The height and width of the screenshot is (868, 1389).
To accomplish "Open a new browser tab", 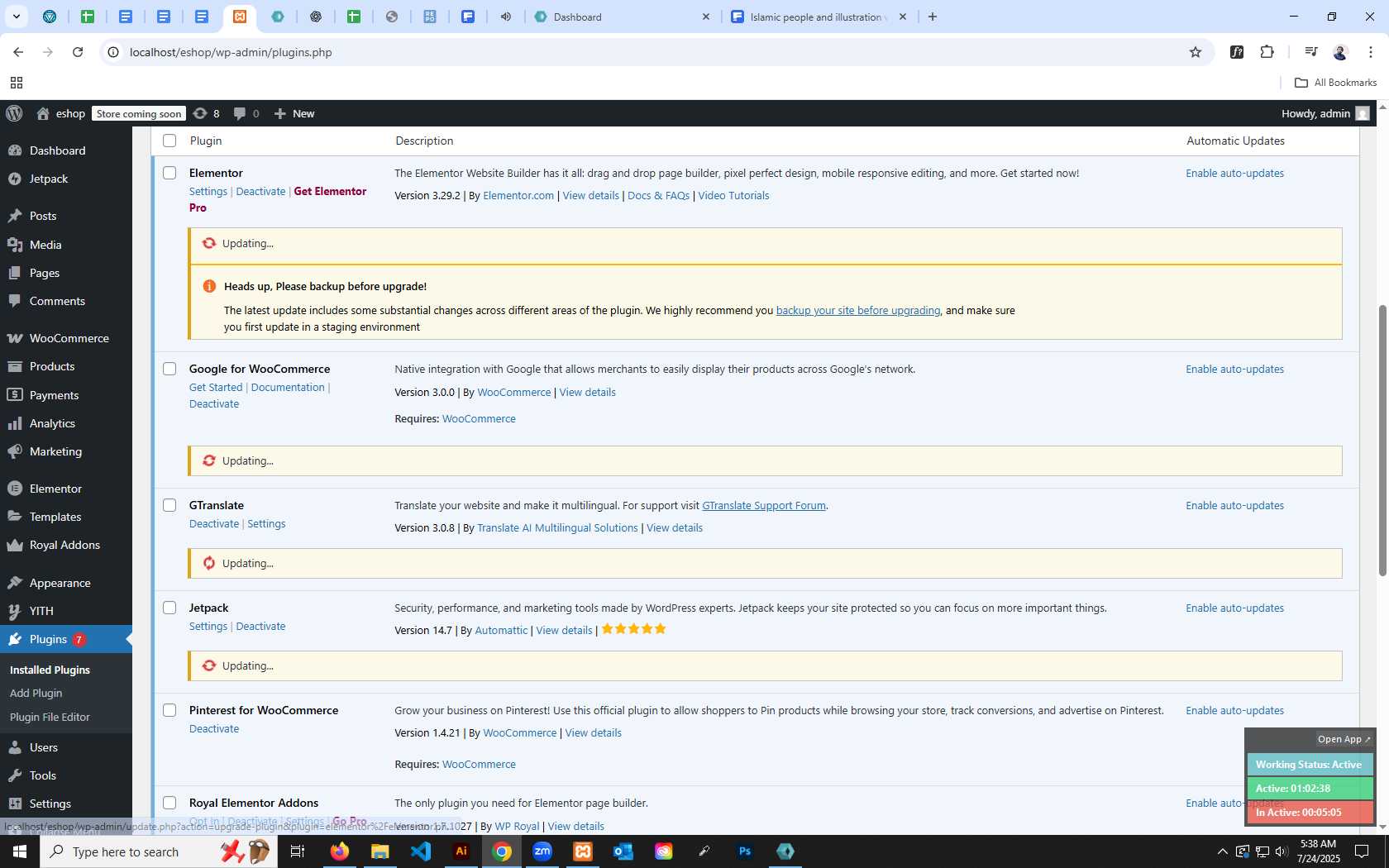I will [933, 17].
